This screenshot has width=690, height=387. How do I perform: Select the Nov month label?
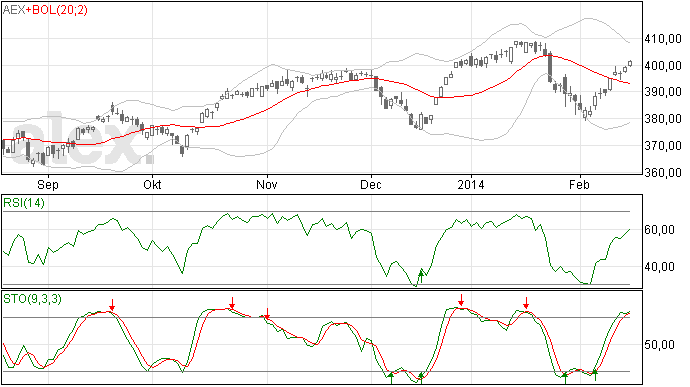[x=267, y=184]
